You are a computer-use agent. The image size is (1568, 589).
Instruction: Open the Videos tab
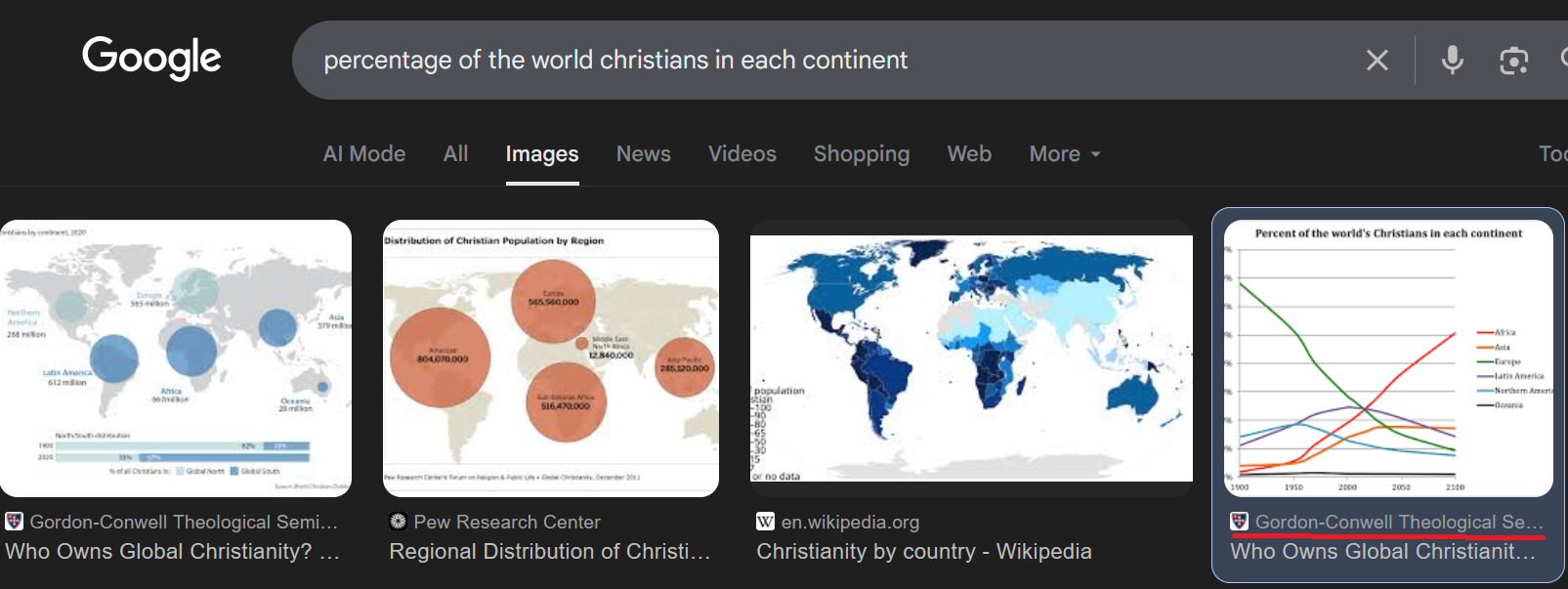pyautogui.click(x=742, y=154)
